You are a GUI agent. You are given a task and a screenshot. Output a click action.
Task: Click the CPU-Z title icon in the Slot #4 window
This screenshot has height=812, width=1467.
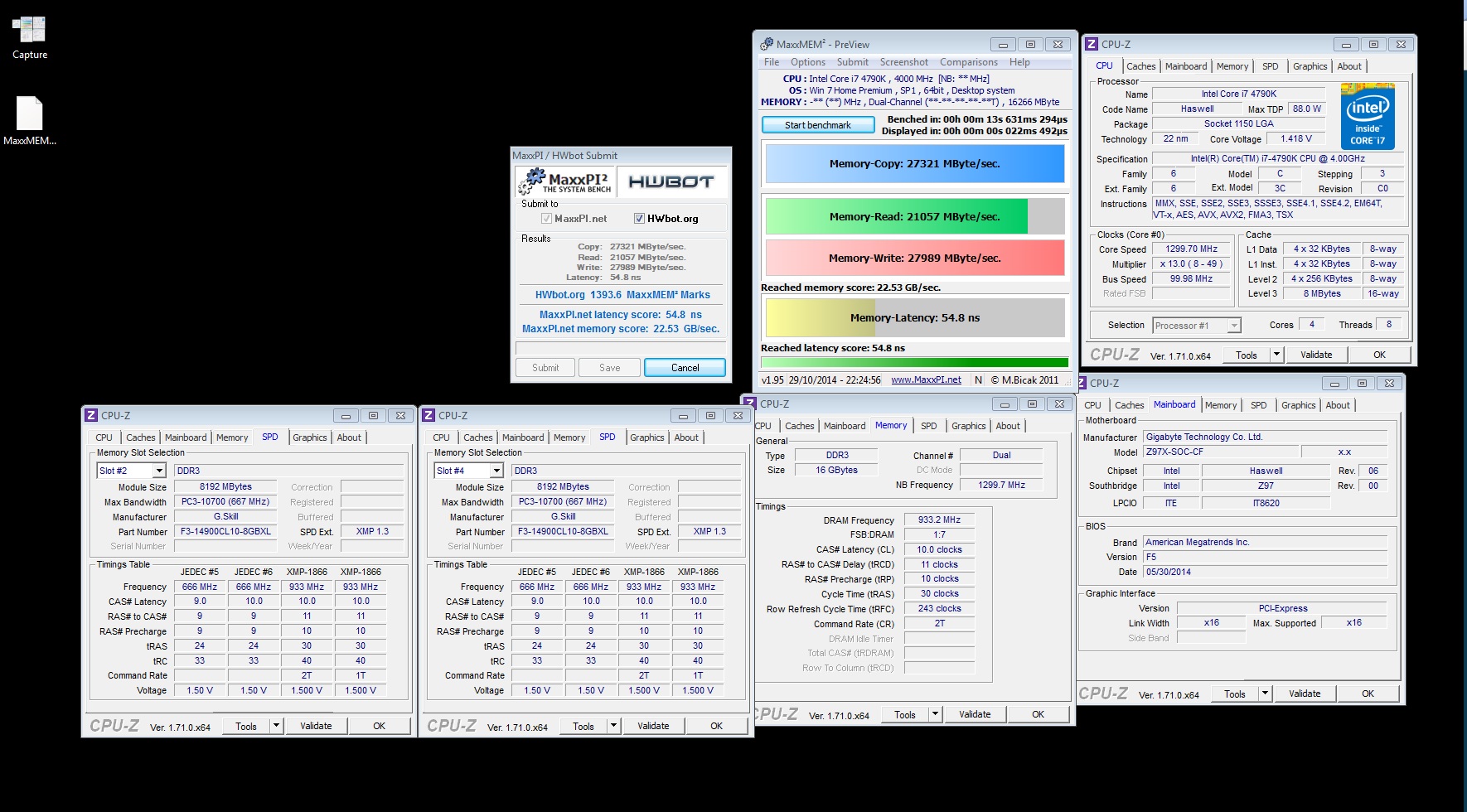click(428, 415)
